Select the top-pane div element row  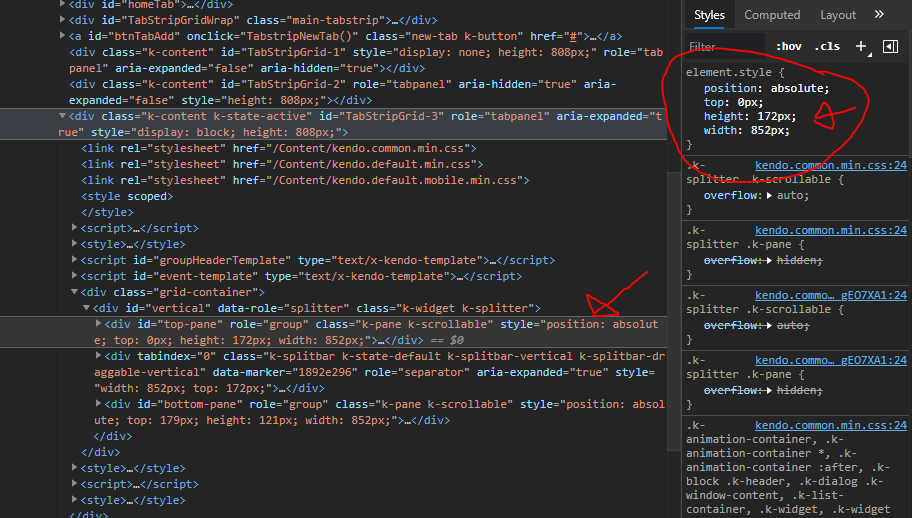[x=333, y=332]
